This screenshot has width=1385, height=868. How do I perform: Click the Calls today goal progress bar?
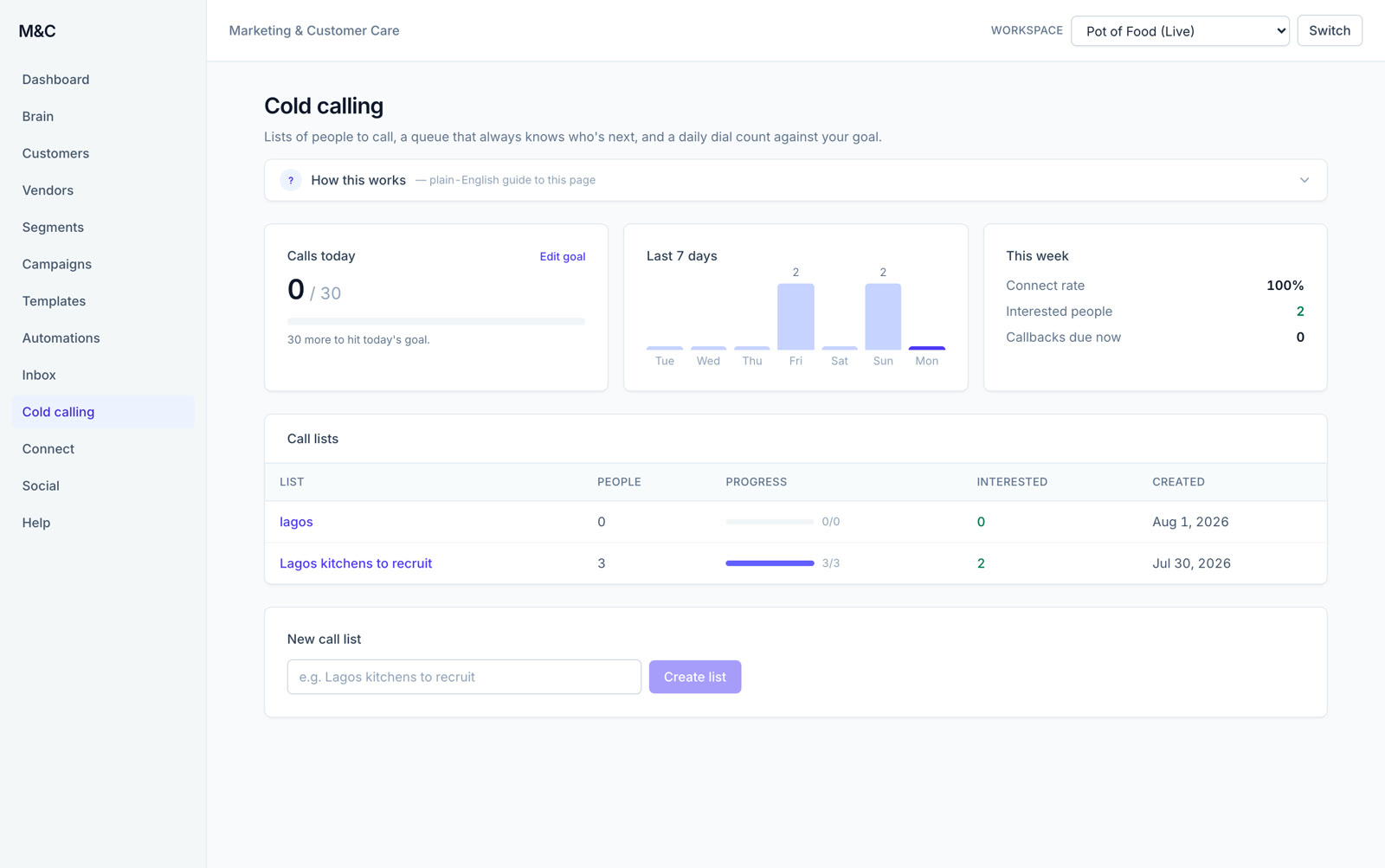(x=436, y=321)
